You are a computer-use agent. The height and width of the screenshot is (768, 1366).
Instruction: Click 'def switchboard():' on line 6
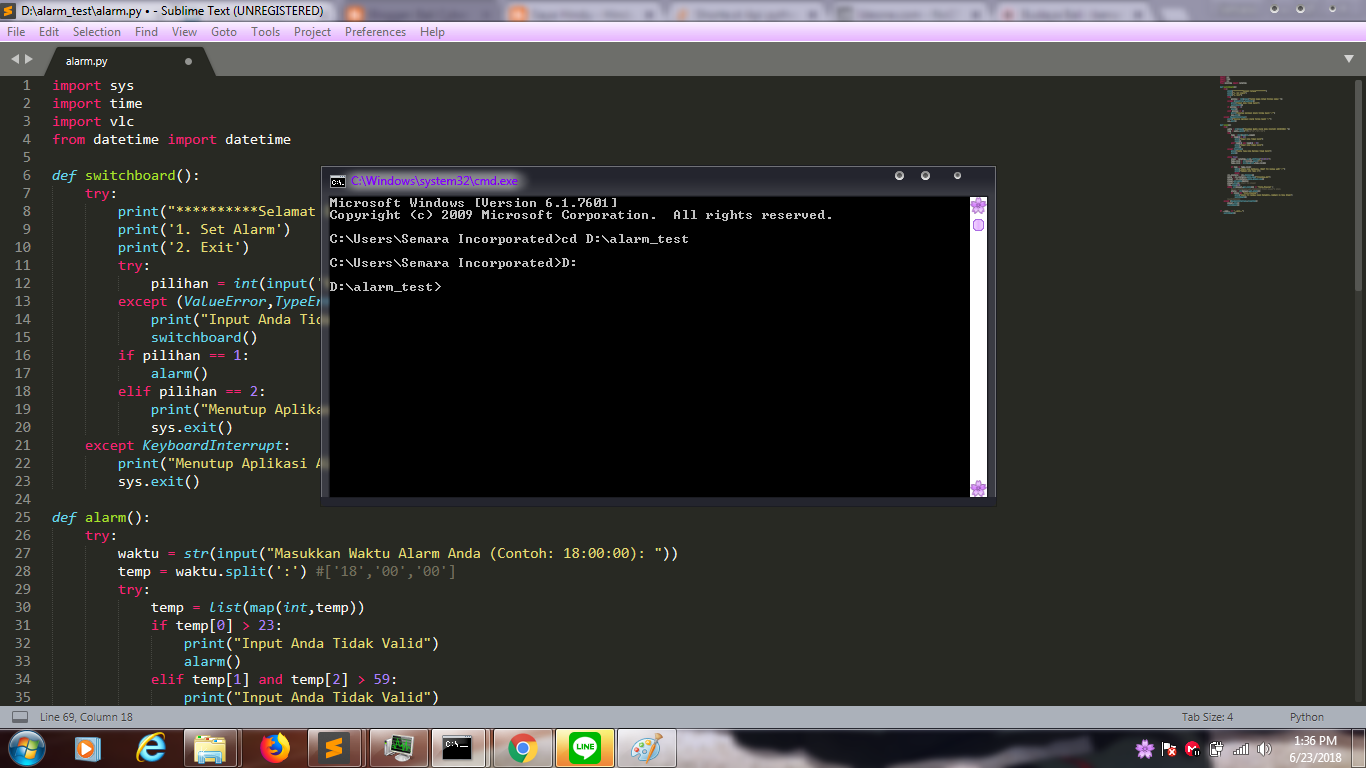coord(126,175)
